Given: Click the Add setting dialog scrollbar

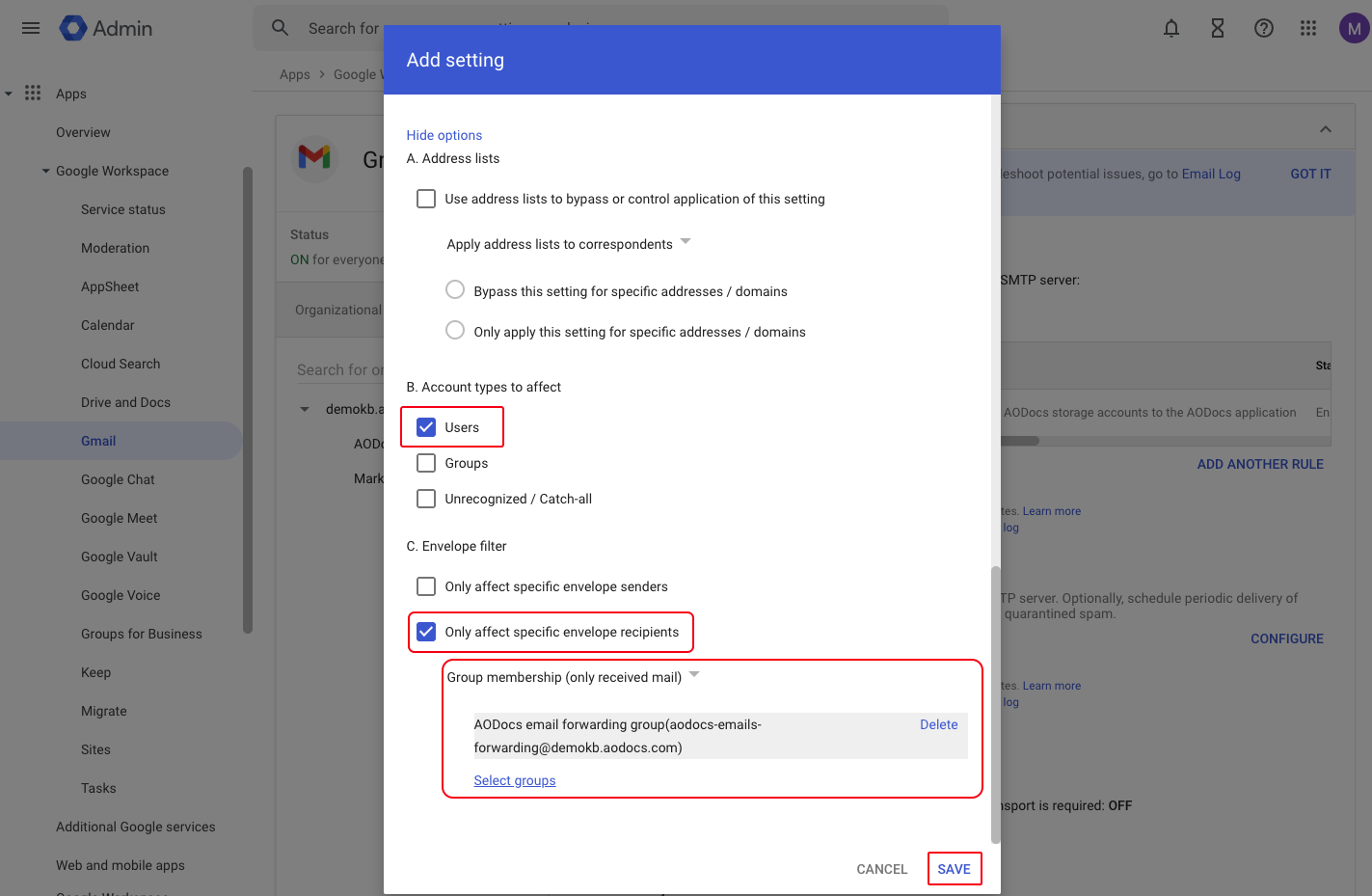Looking at the screenshot, I should [995, 704].
